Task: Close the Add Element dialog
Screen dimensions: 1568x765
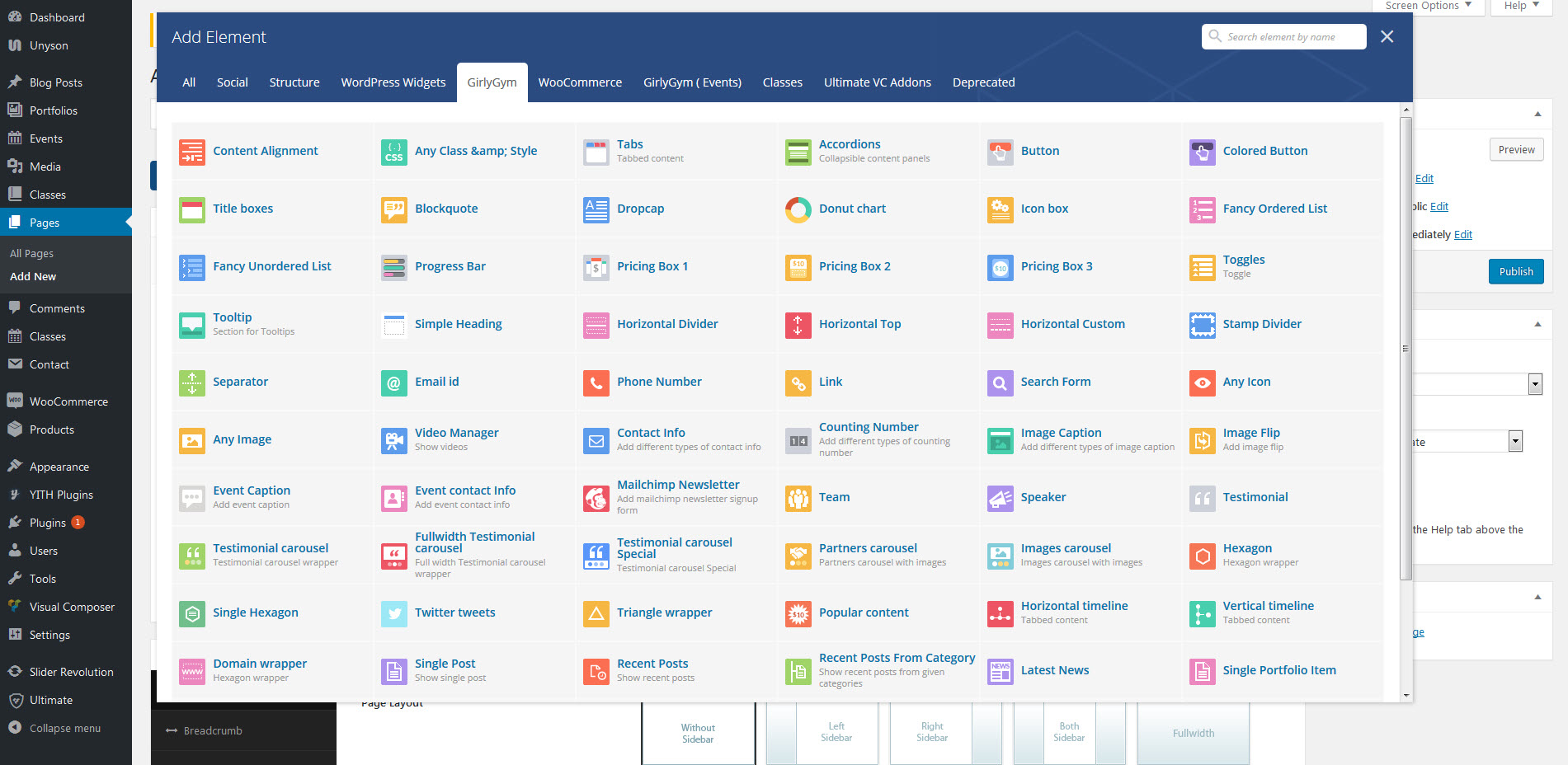Action: [x=1387, y=36]
